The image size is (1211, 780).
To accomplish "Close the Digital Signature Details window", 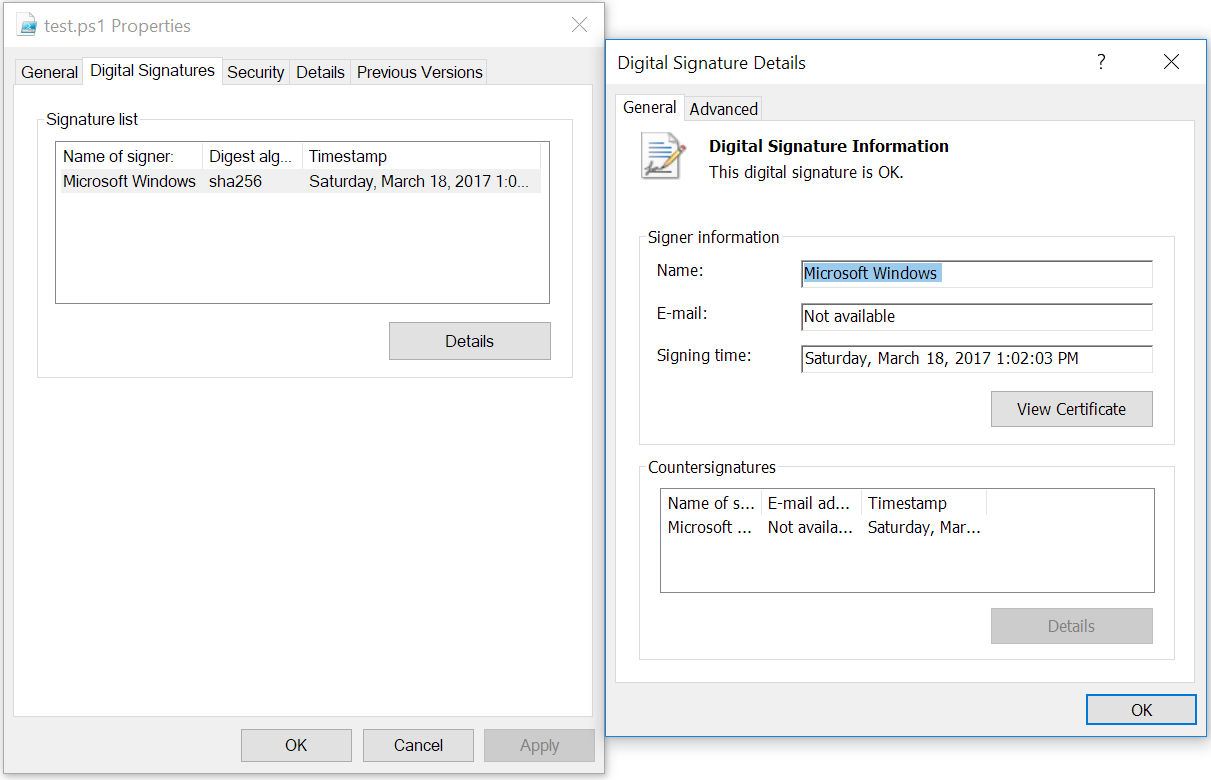I will pyautogui.click(x=1171, y=62).
